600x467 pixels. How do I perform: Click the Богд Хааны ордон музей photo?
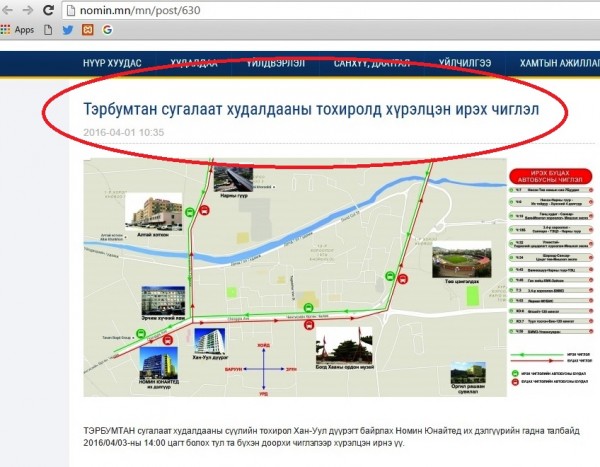[344, 345]
